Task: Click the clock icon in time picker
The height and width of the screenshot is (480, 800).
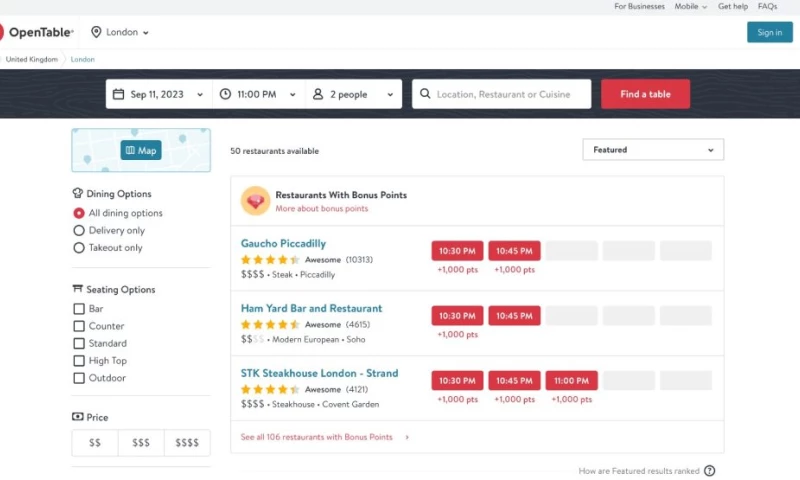Action: [x=225, y=94]
